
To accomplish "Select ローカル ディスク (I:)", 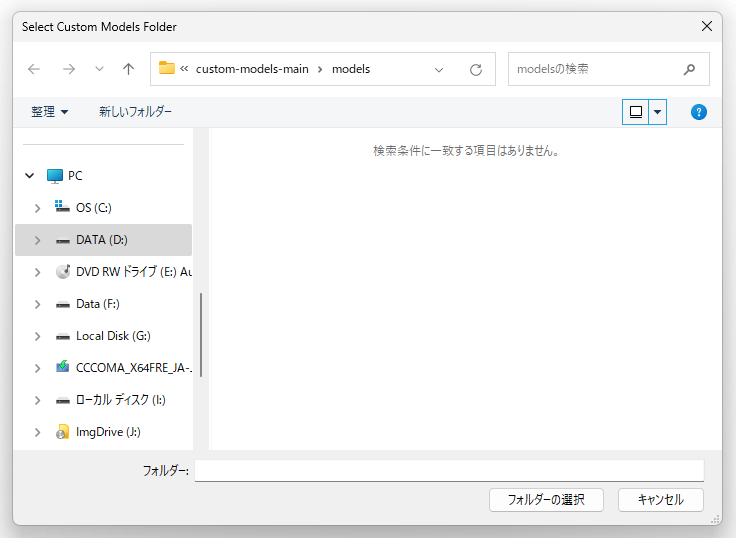I will click(x=121, y=400).
